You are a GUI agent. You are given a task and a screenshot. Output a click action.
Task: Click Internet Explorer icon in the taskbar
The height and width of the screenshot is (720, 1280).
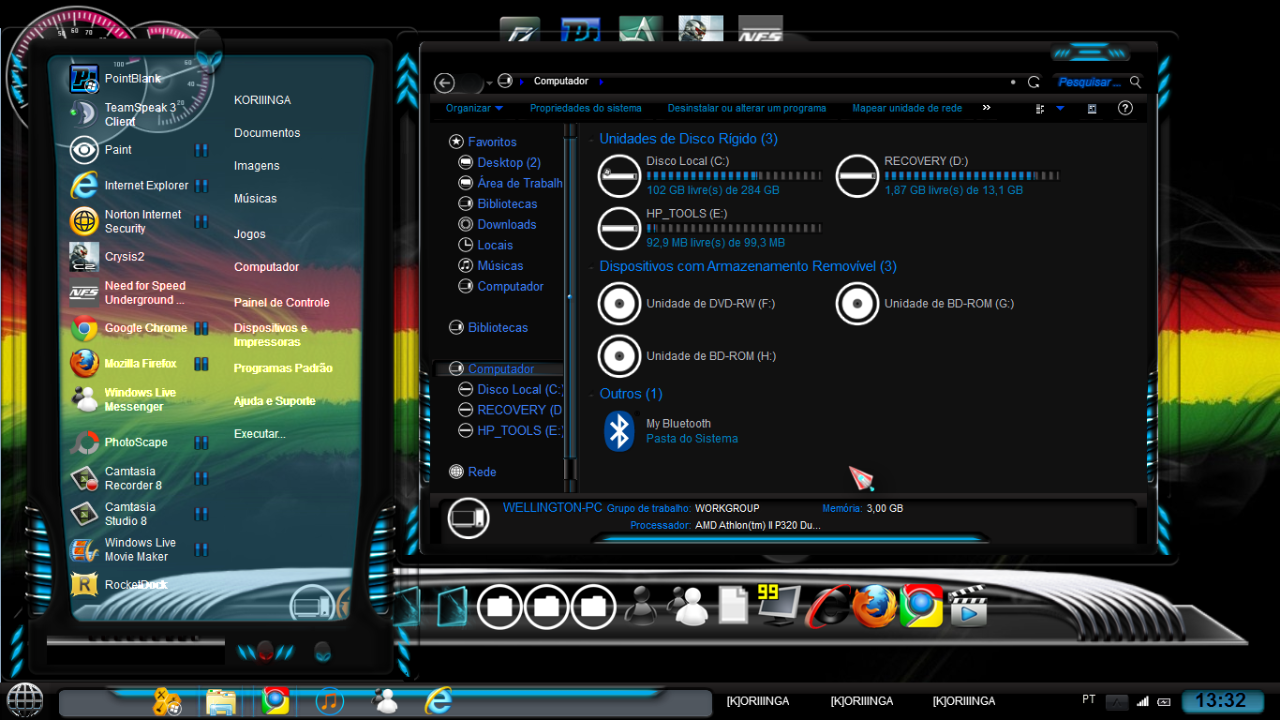(438, 701)
